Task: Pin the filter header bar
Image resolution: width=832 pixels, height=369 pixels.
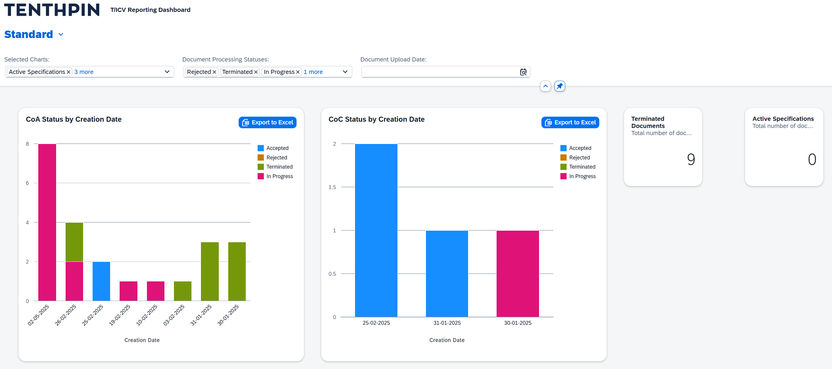Action: point(560,86)
